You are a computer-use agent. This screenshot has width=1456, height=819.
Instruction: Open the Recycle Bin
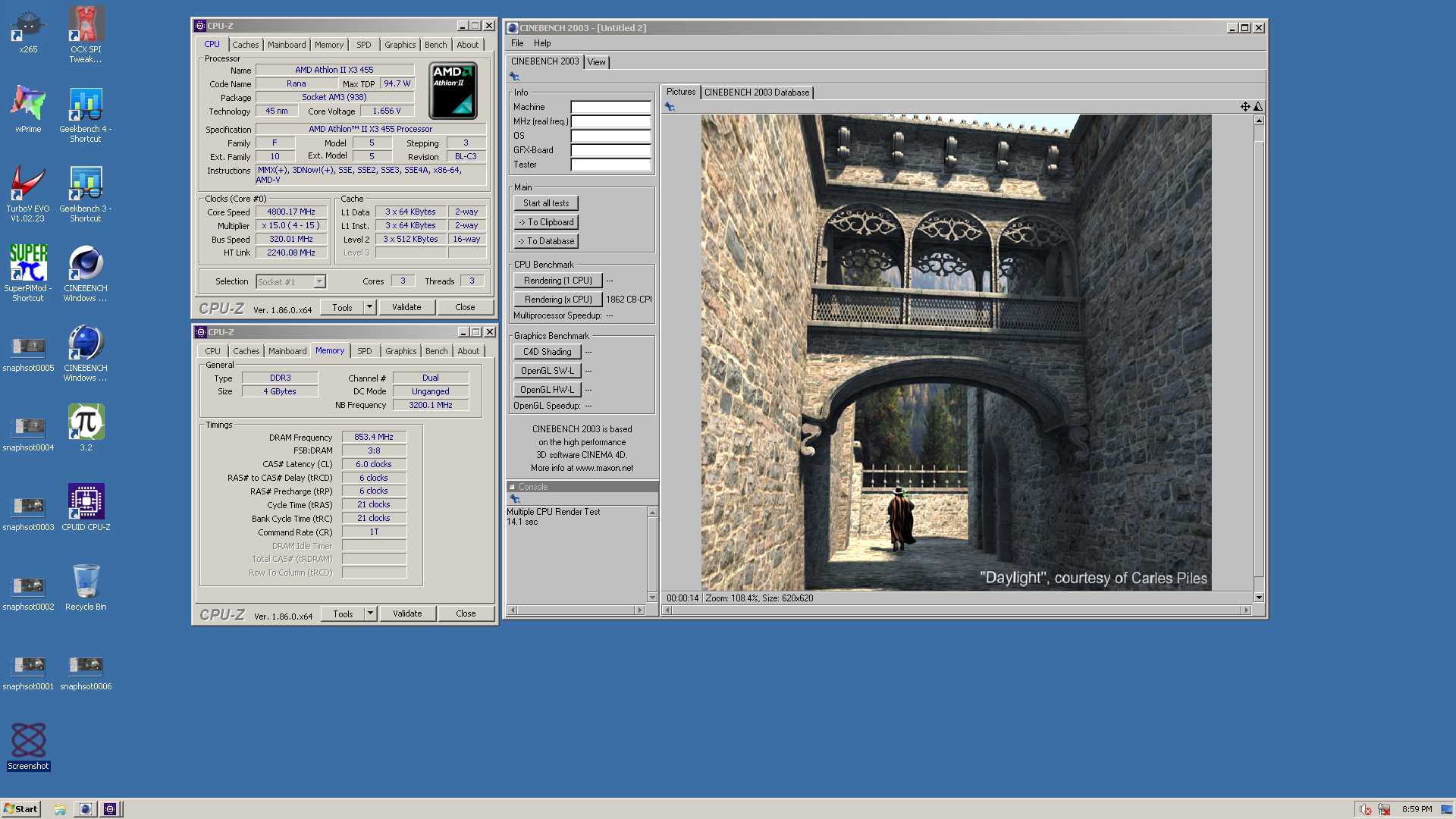click(86, 587)
